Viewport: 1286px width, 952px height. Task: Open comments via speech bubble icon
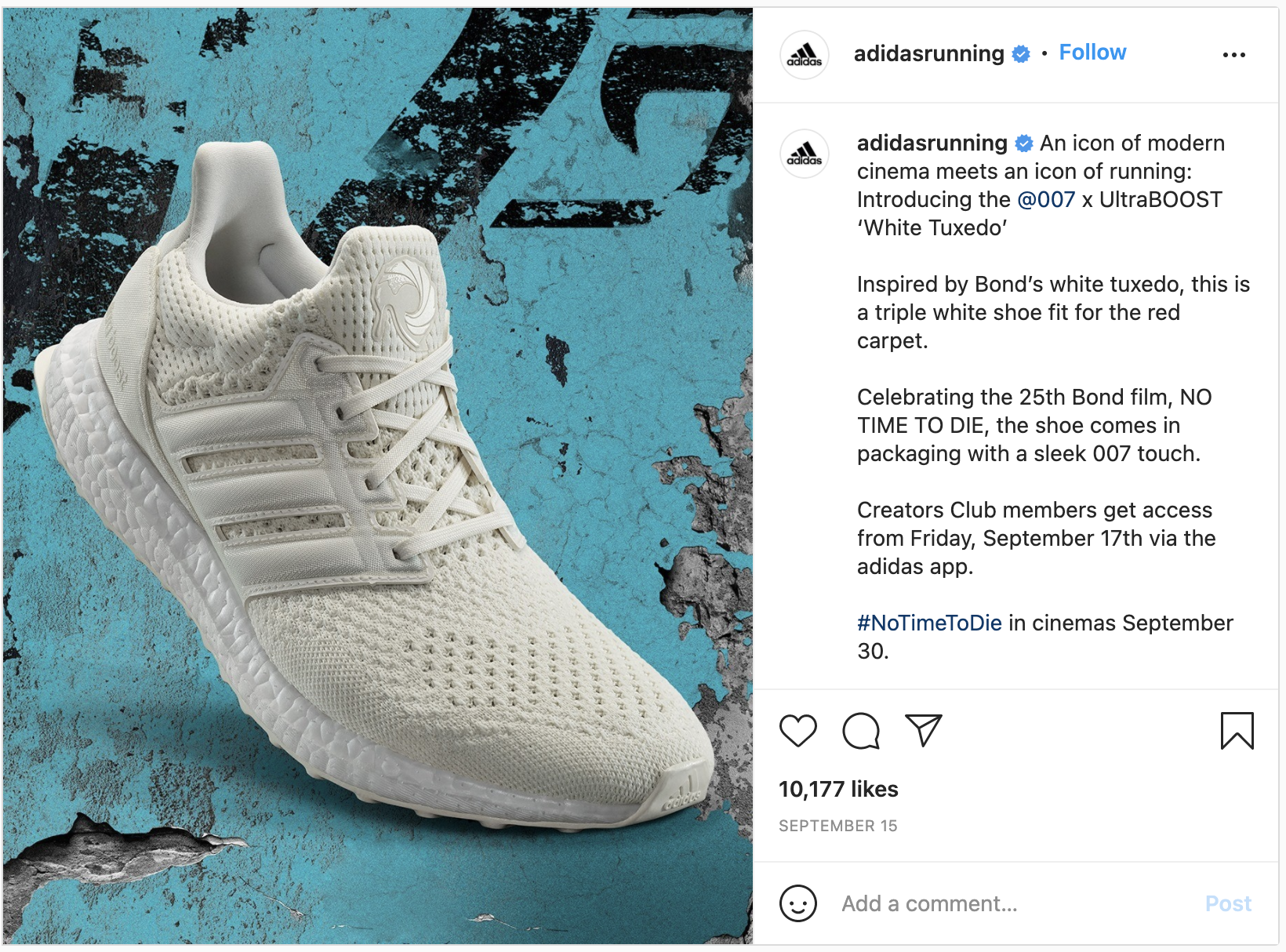pyautogui.click(x=861, y=731)
